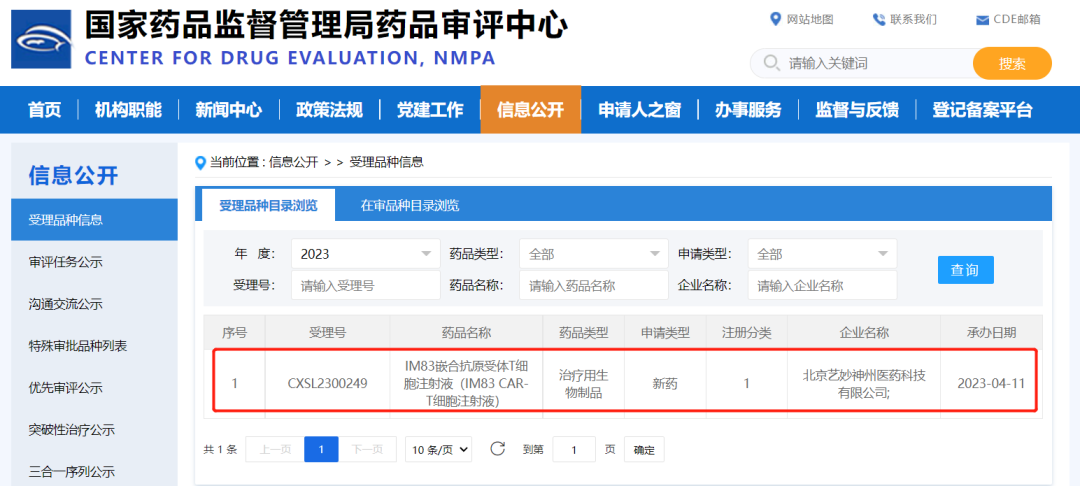Switch to 在审品种目录浏览 tab

pyautogui.click(x=410, y=205)
